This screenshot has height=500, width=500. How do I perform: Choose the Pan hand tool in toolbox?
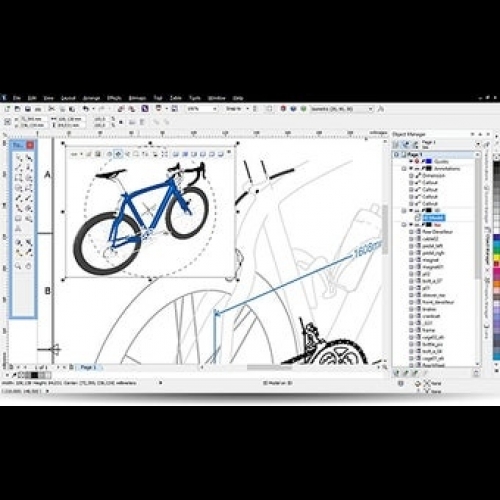(x=29, y=266)
